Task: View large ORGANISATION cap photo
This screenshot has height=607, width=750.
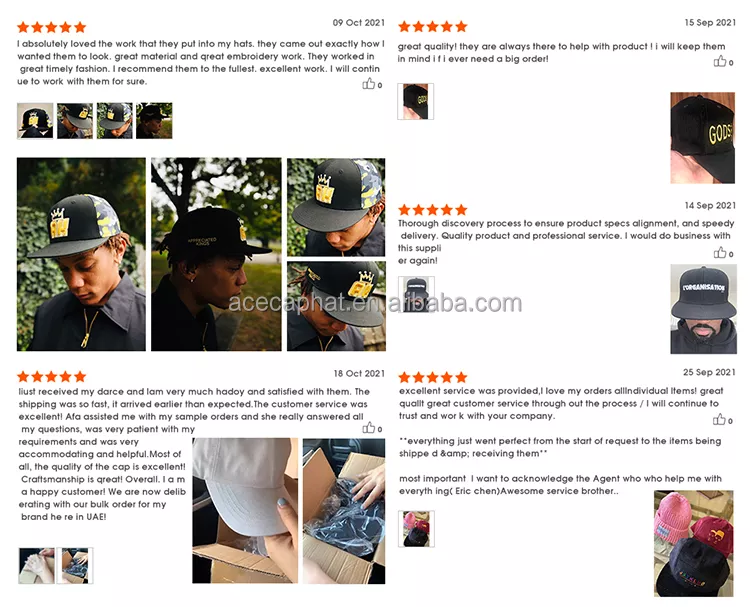Action: click(703, 309)
